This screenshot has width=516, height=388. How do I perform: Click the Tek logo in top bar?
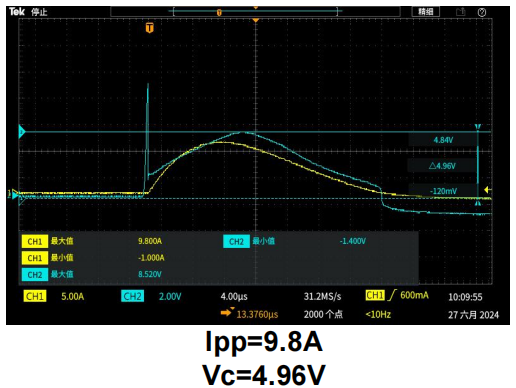(17, 12)
